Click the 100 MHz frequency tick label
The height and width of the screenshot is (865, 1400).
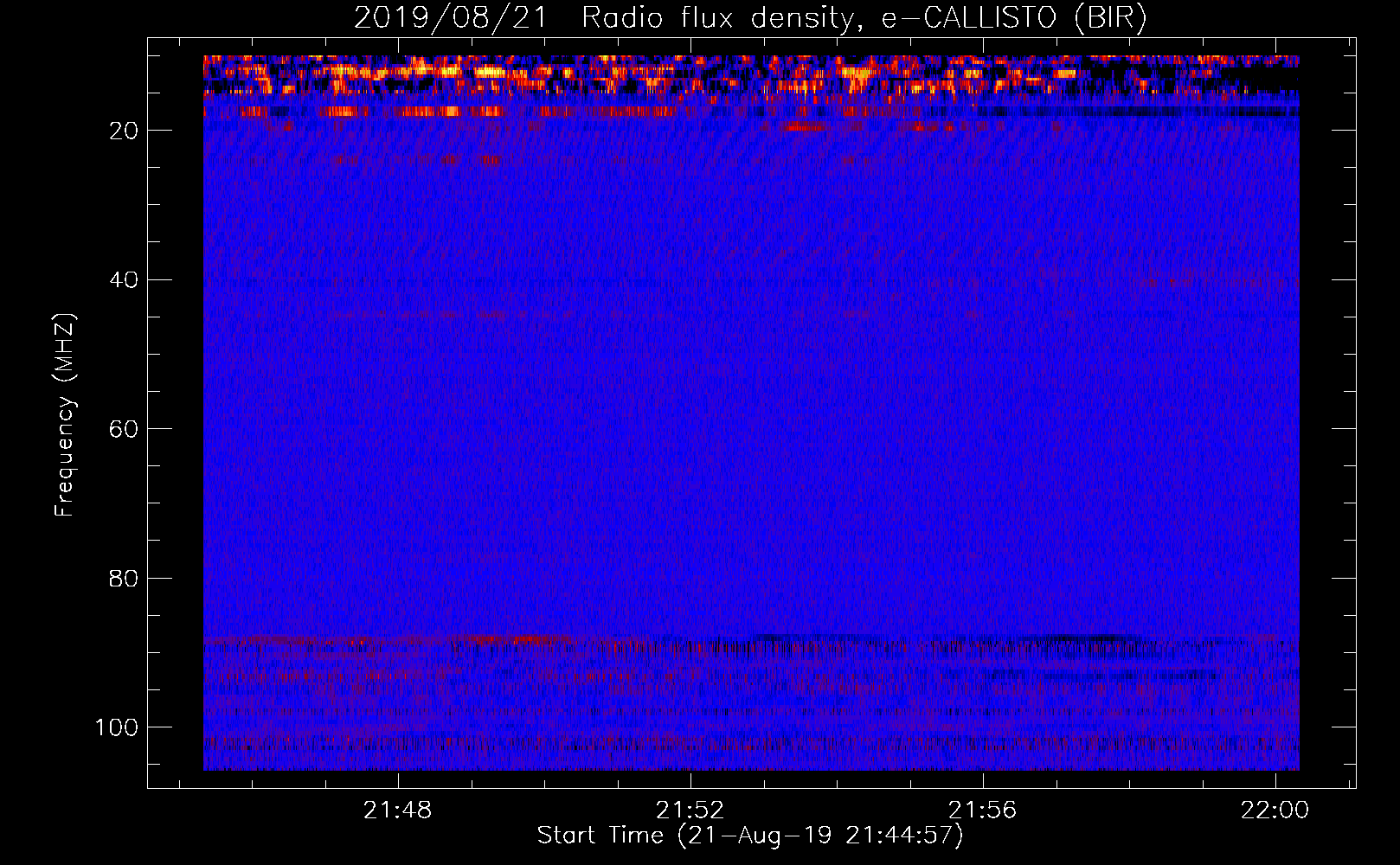pyautogui.click(x=118, y=727)
